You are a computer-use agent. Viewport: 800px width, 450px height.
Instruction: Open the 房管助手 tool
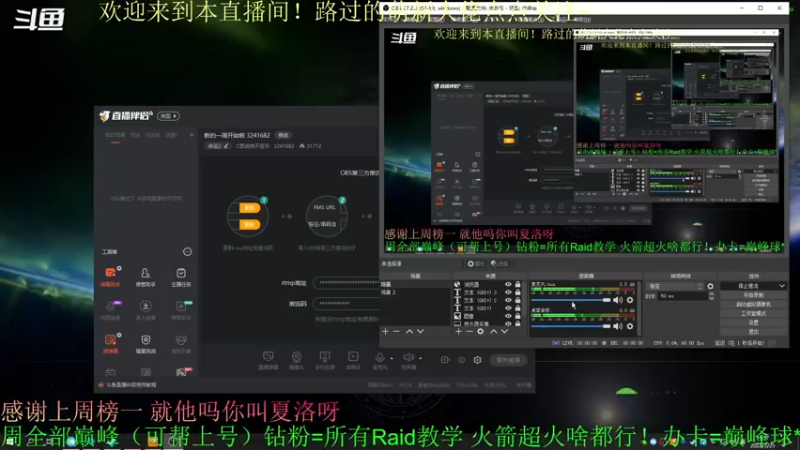[145, 277]
